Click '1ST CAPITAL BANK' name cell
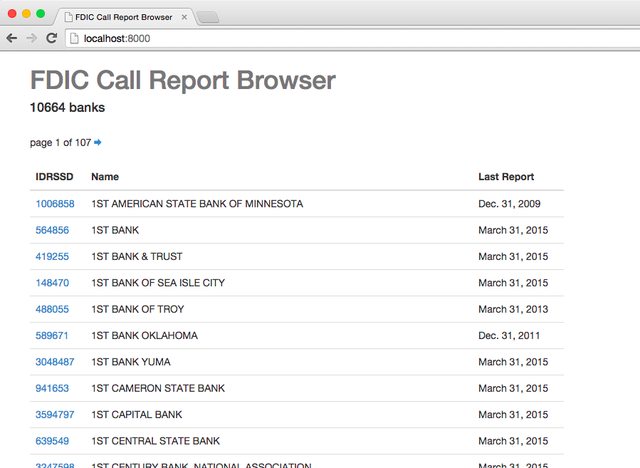The image size is (640, 468). click(x=137, y=415)
